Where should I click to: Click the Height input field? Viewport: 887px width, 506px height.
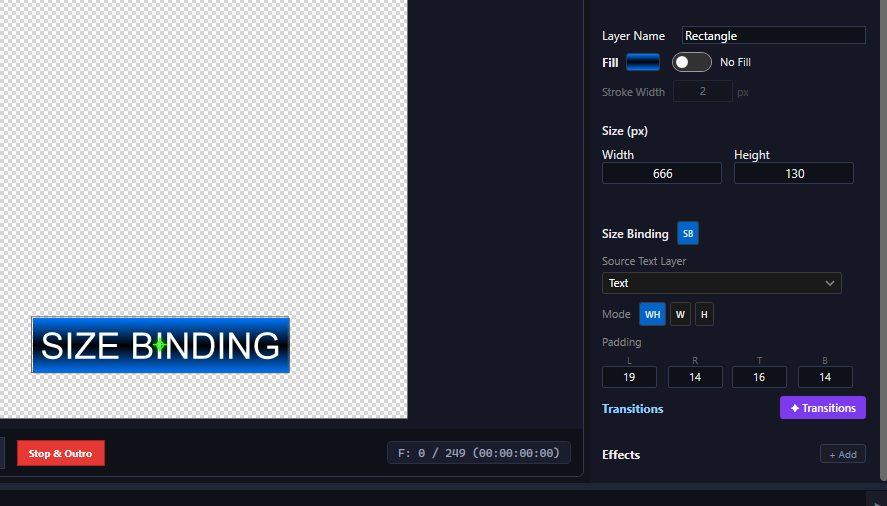[793, 173]
